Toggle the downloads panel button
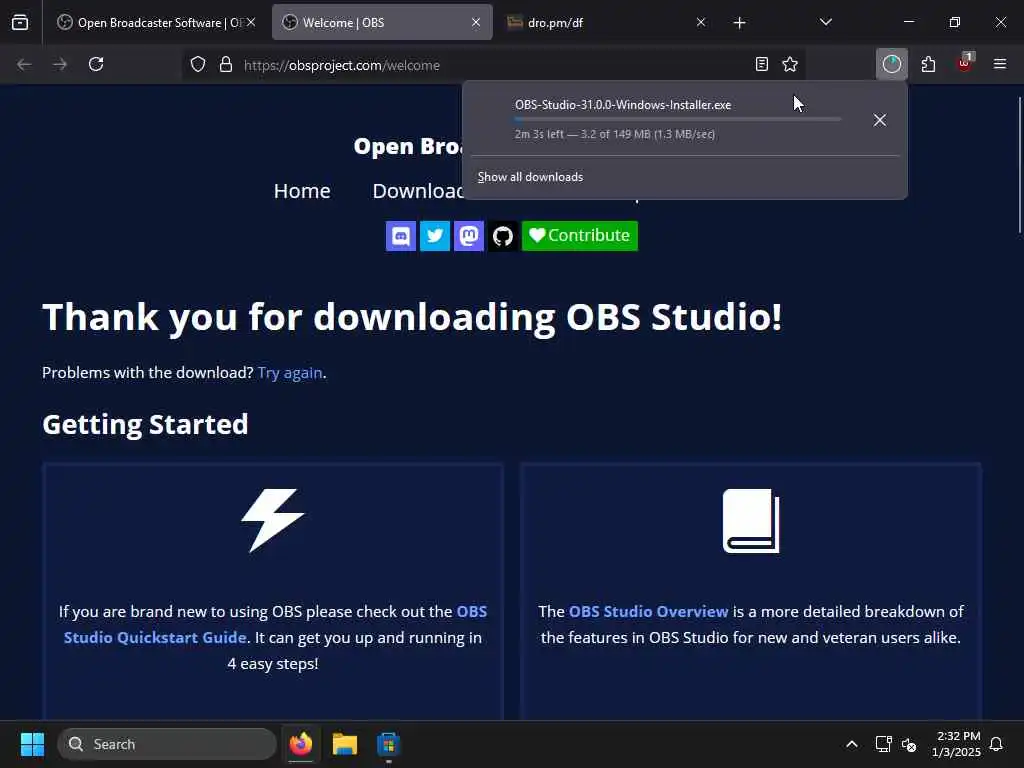This screenshot has height=768, width=1024. [891, 64]
